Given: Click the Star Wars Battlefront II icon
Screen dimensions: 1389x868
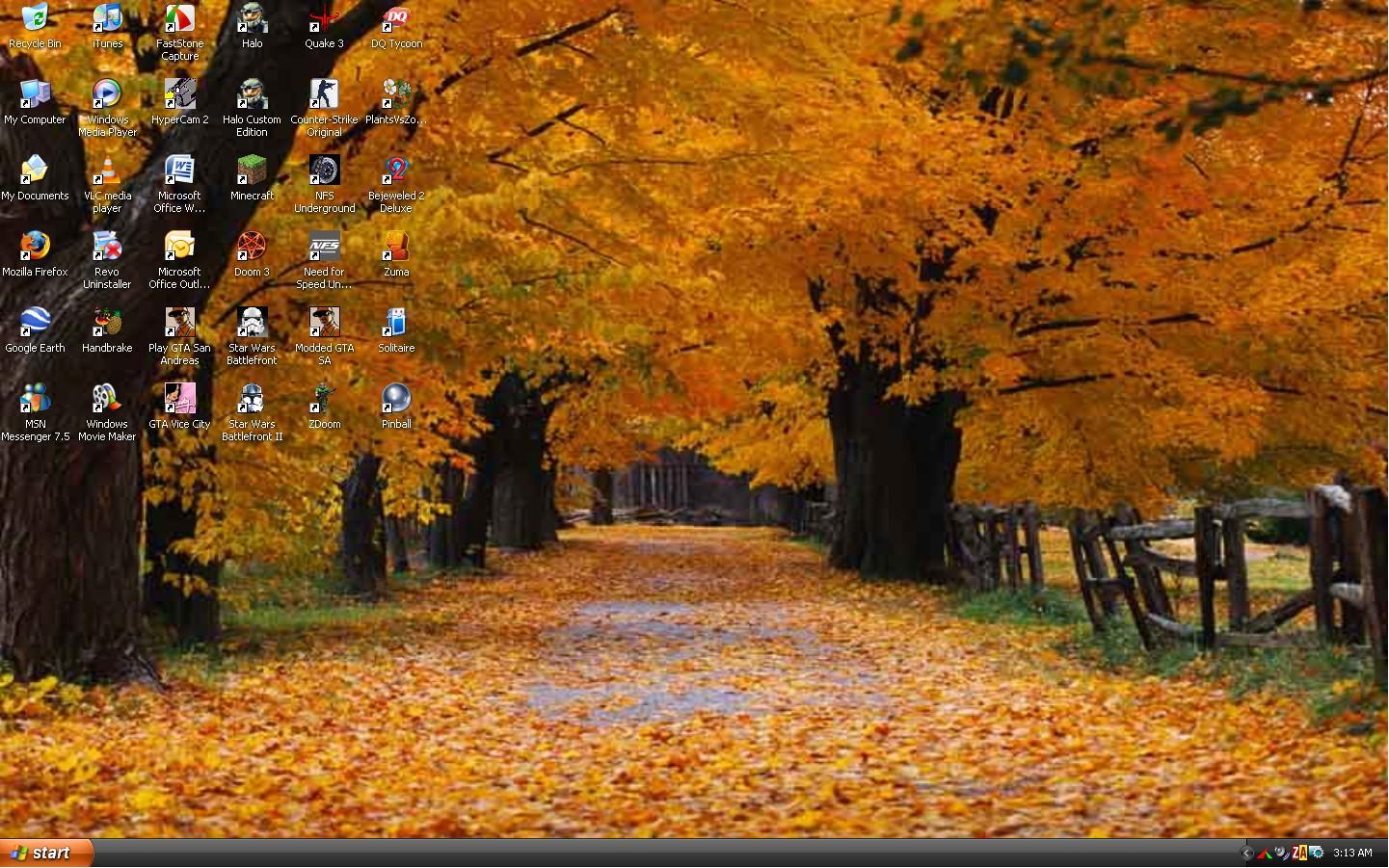Looking at the screenshot, I should 252,400.
